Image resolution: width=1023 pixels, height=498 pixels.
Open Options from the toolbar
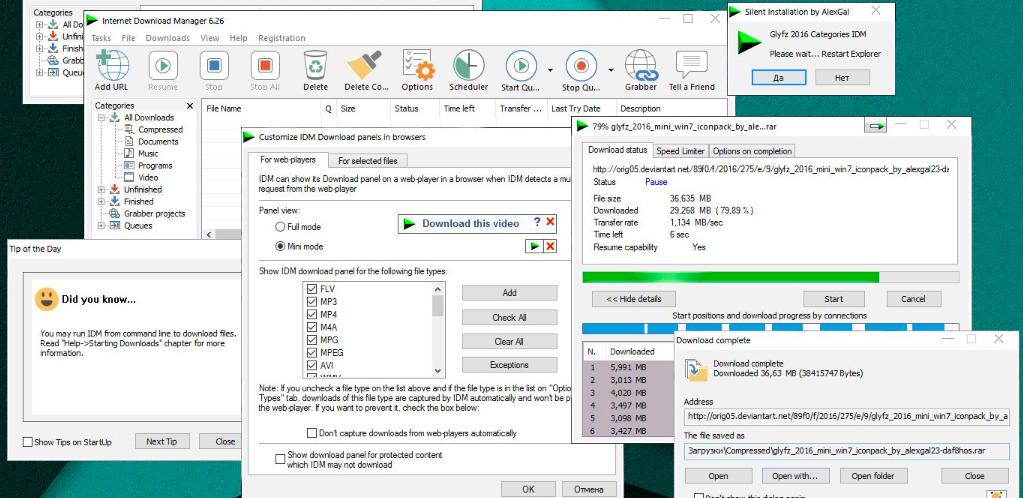click(418, 65)
